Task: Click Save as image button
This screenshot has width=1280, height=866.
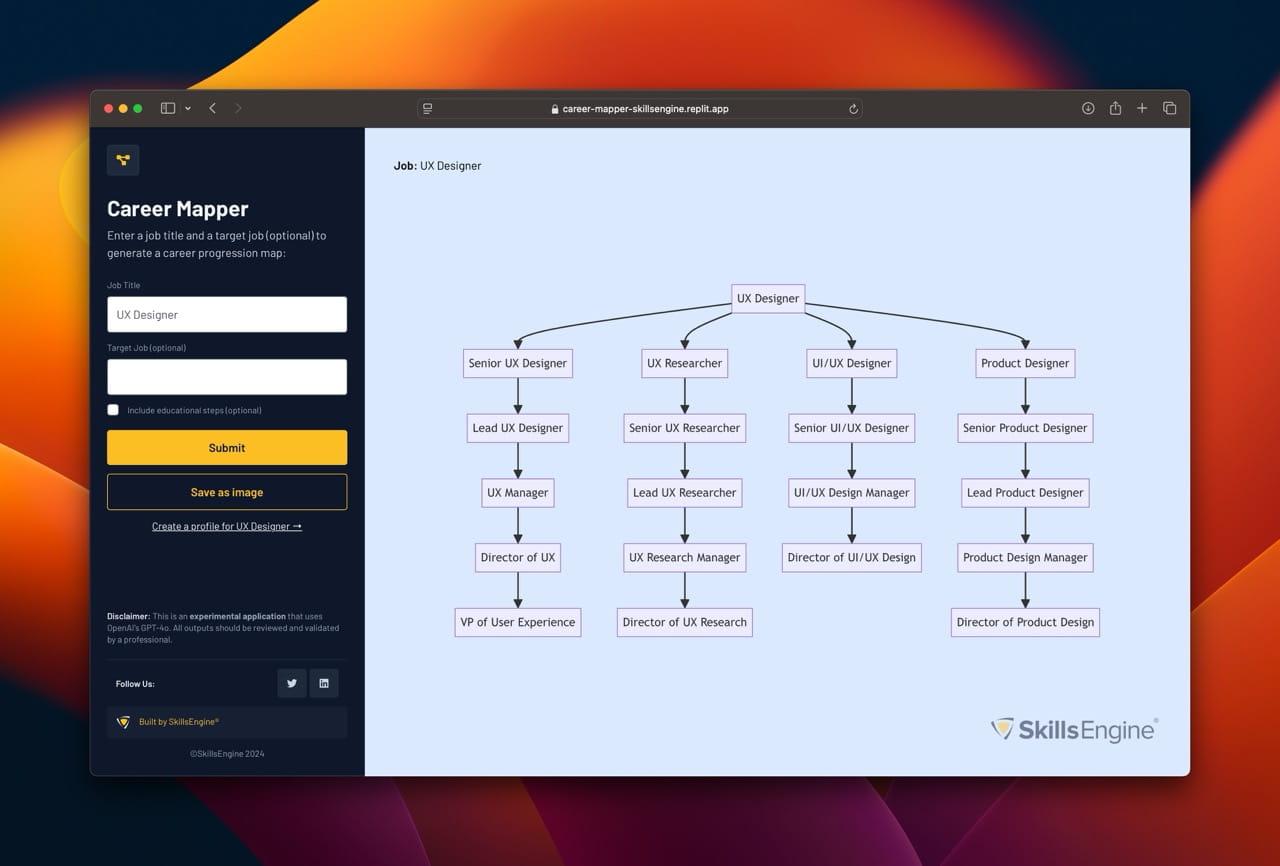Action: click(x=227, y=492)
